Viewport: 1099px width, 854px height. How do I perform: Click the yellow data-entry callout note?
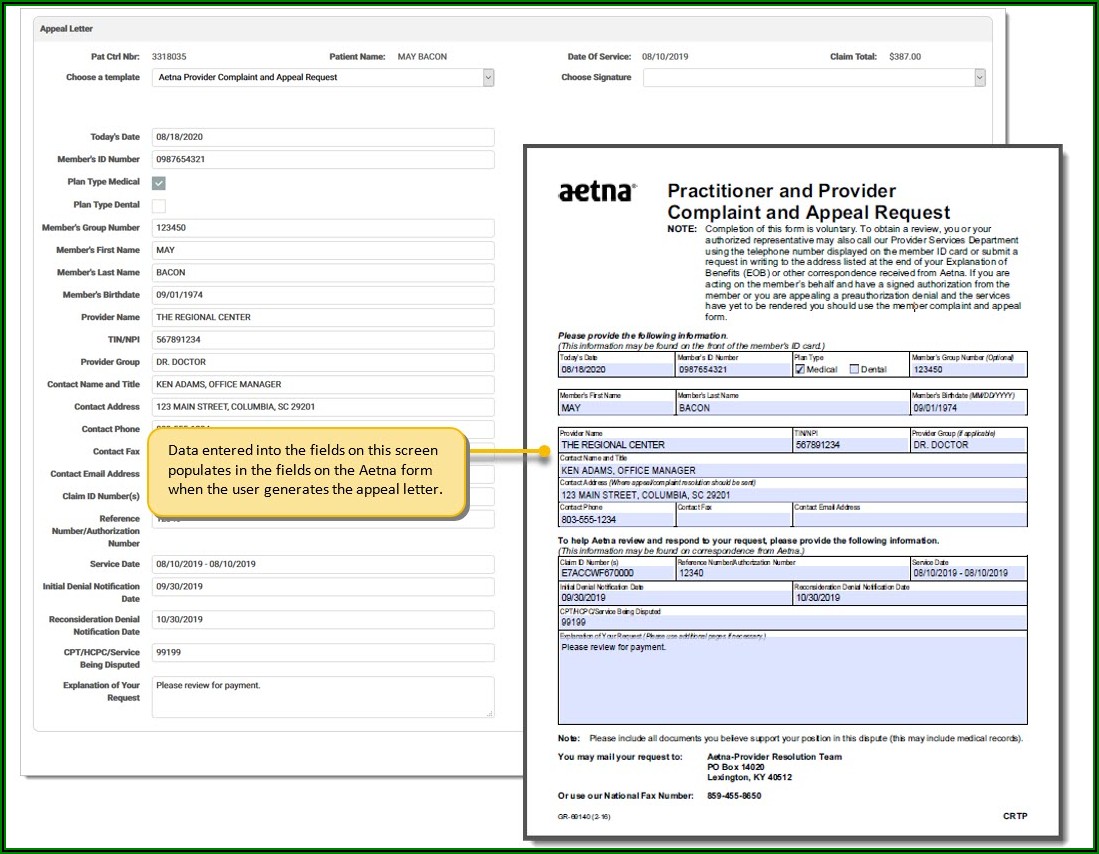click(307, 473)
